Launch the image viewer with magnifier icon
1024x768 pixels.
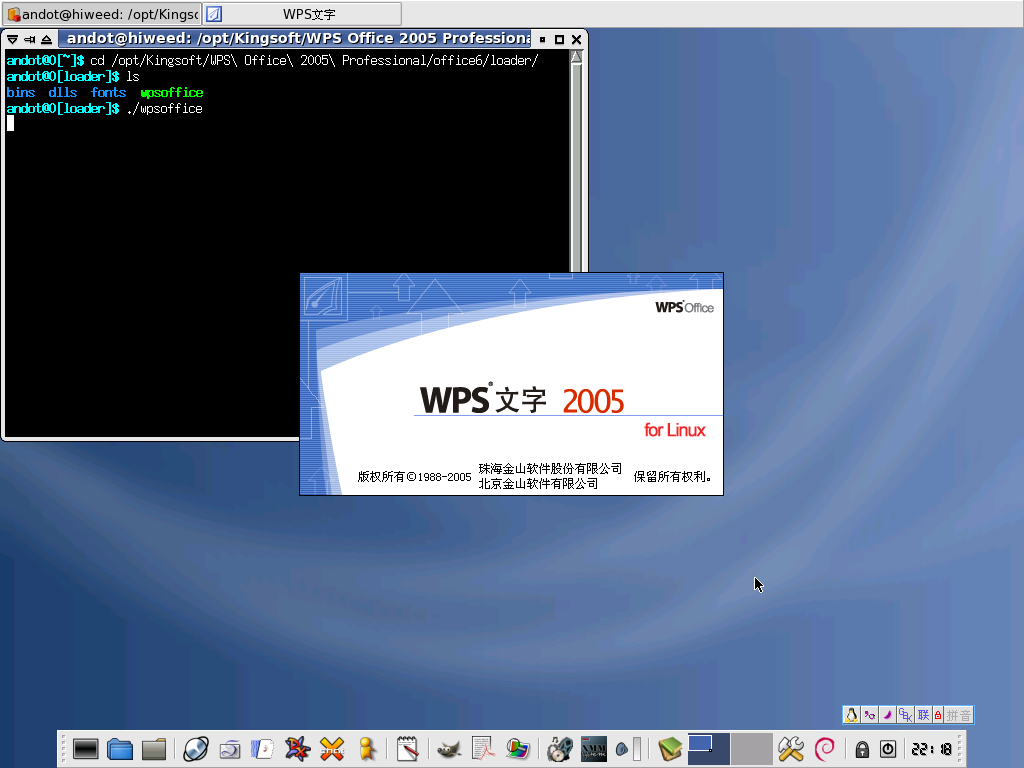[517, 749]
